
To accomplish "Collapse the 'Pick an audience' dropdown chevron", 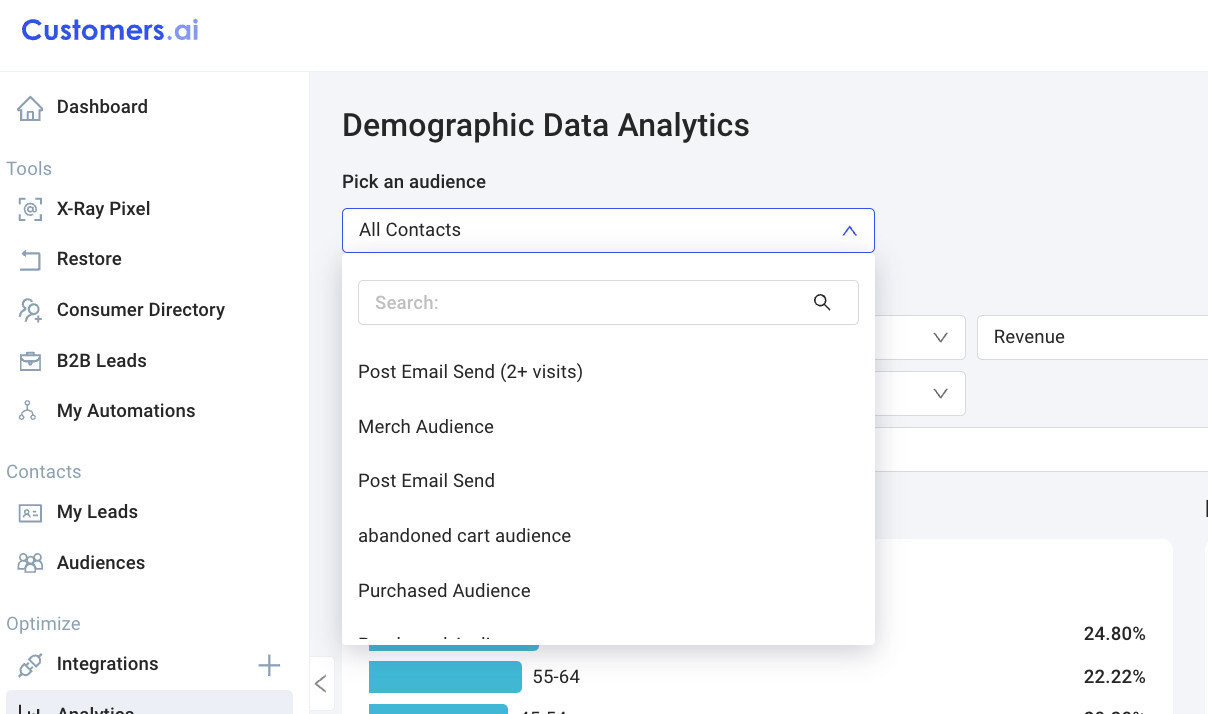I will point(849,230).
